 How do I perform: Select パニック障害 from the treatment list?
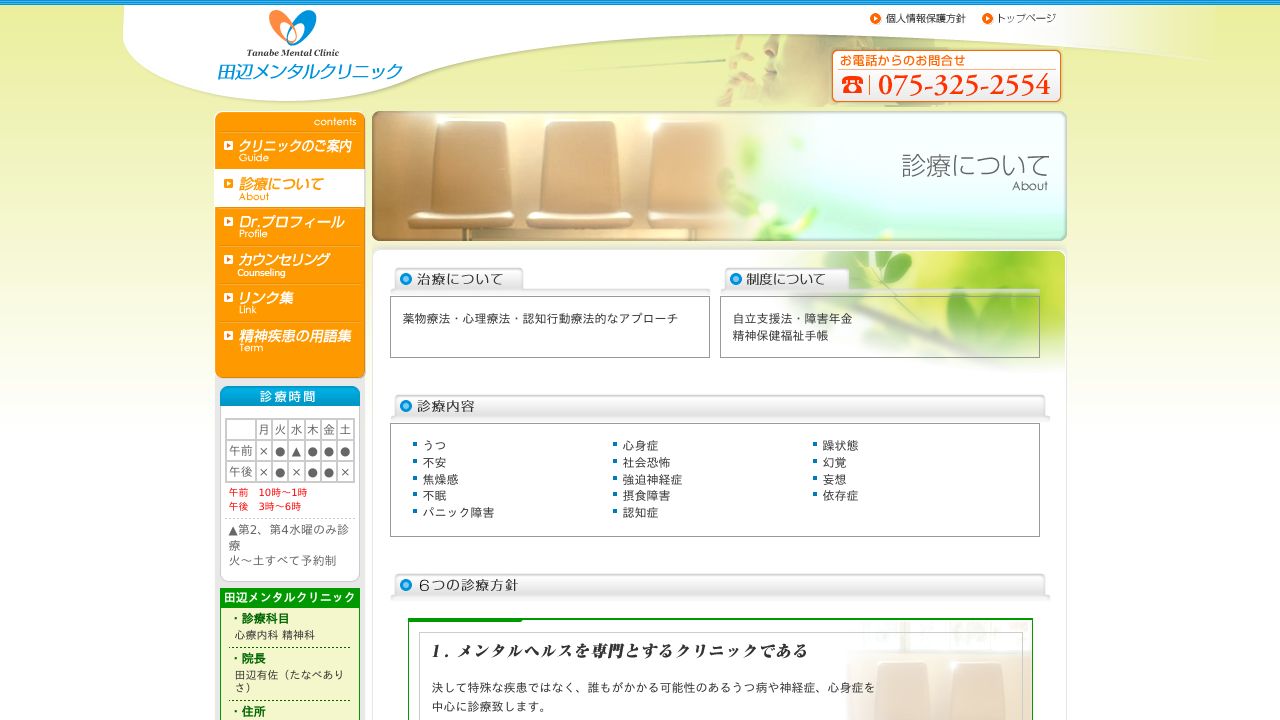(457, 512)
